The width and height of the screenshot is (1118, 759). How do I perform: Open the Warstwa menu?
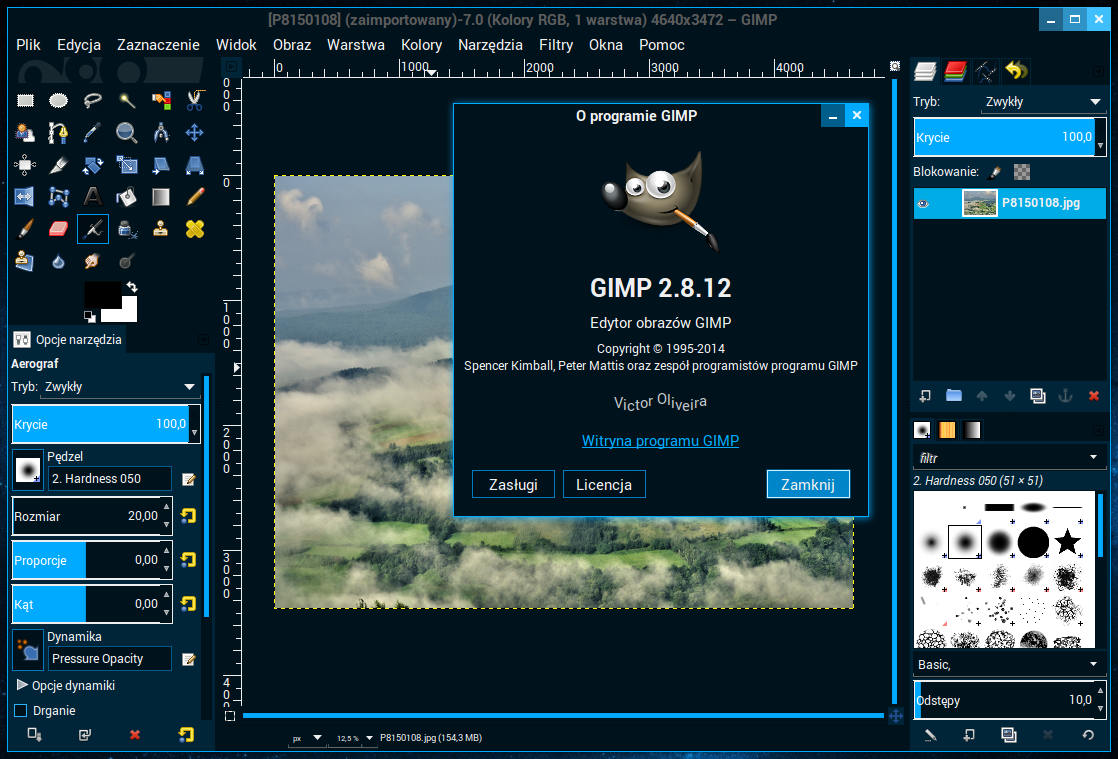[x=356, y=45]
